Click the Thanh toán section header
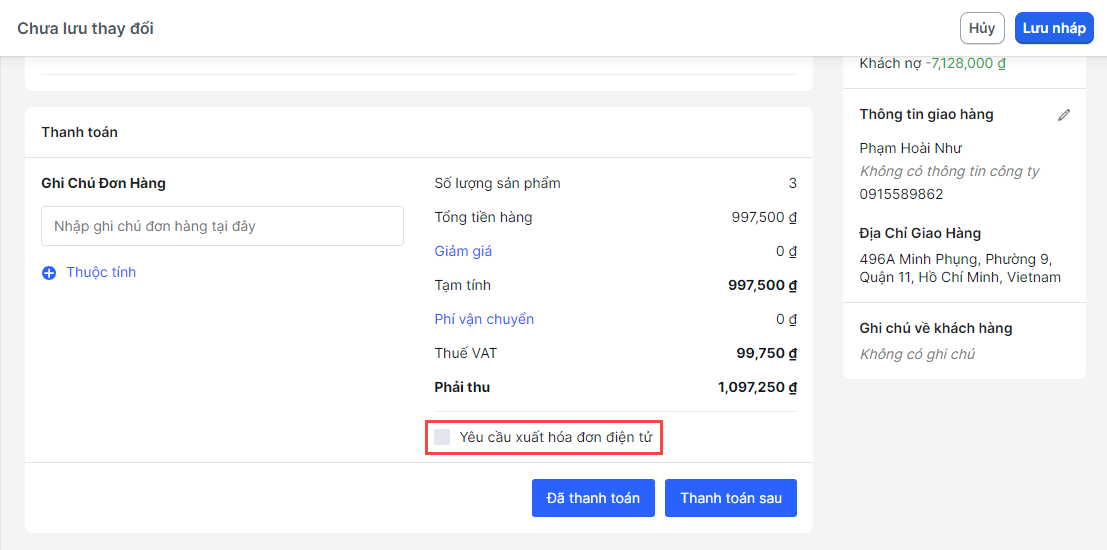Viewport: 1107px width, 550px height. 79,132
